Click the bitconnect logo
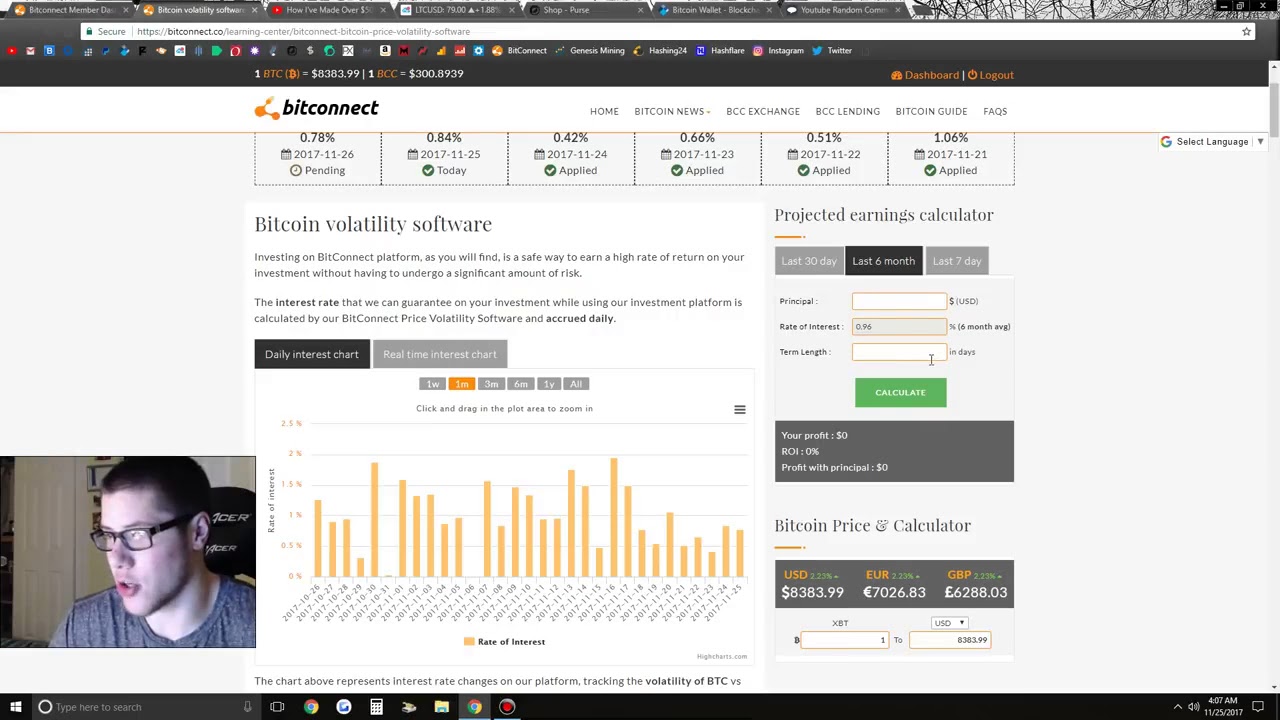This screenshot has width=1280, height=720. 316,108
